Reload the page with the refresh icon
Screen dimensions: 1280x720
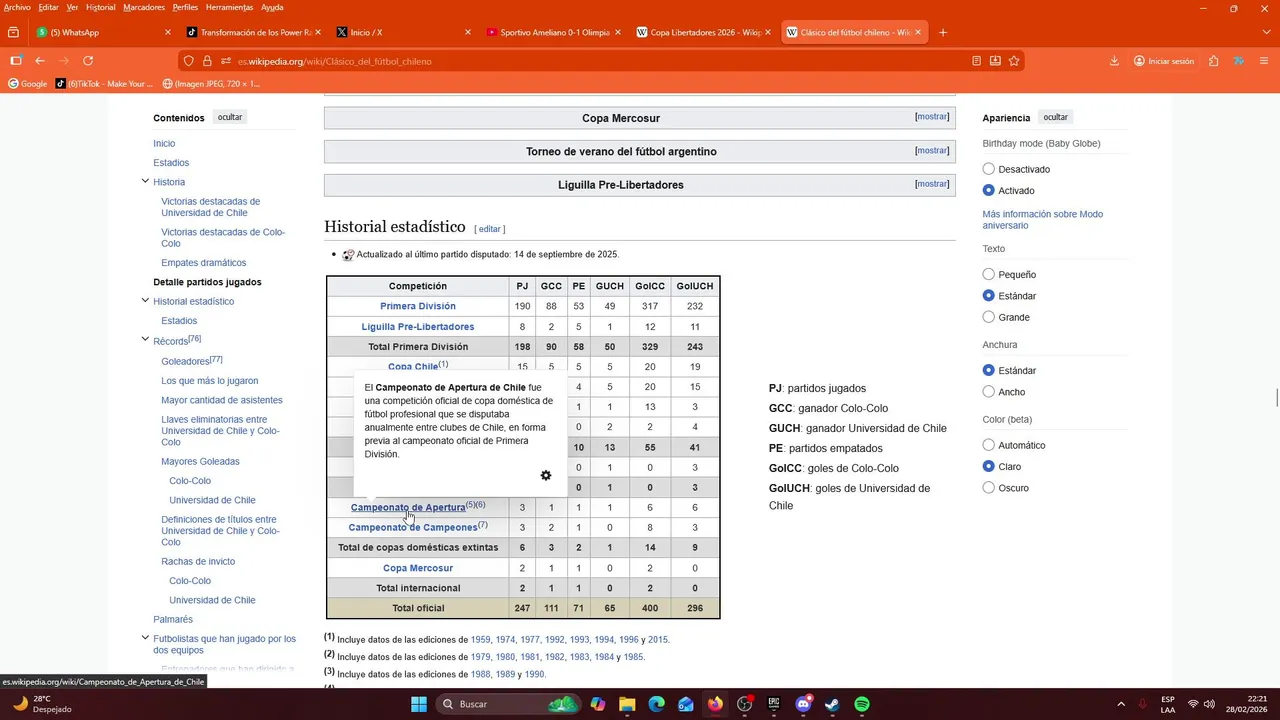coord(88,61)
